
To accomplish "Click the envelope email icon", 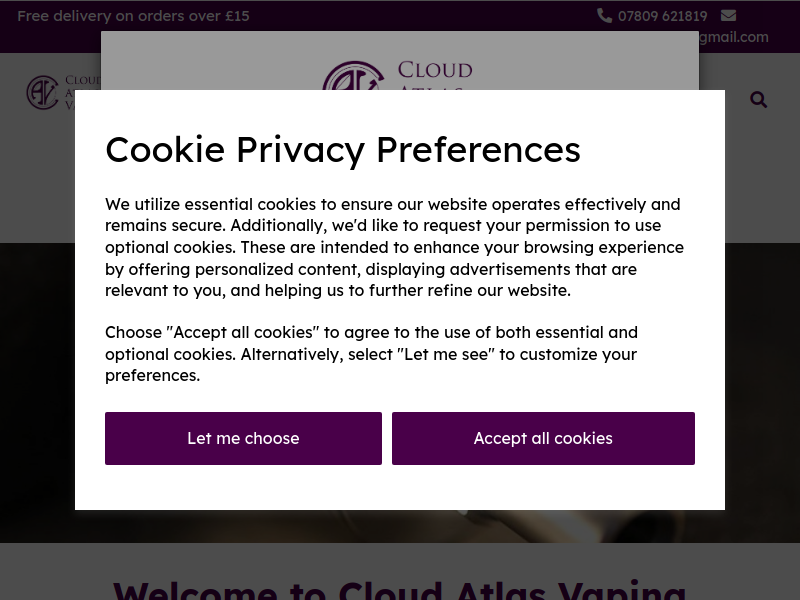I will (x=729, y=16).
